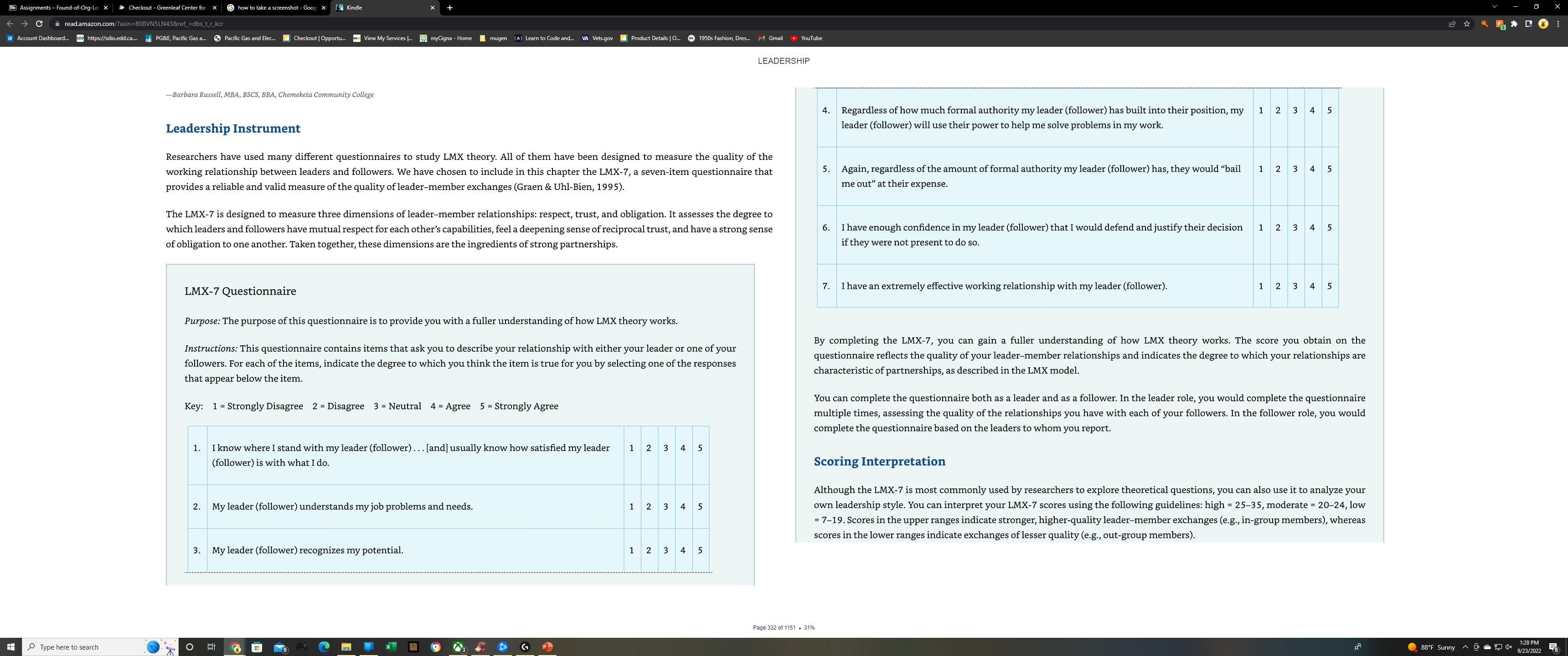Open a new browser tab
This screenshot has width=1568, height=656.
449,8
